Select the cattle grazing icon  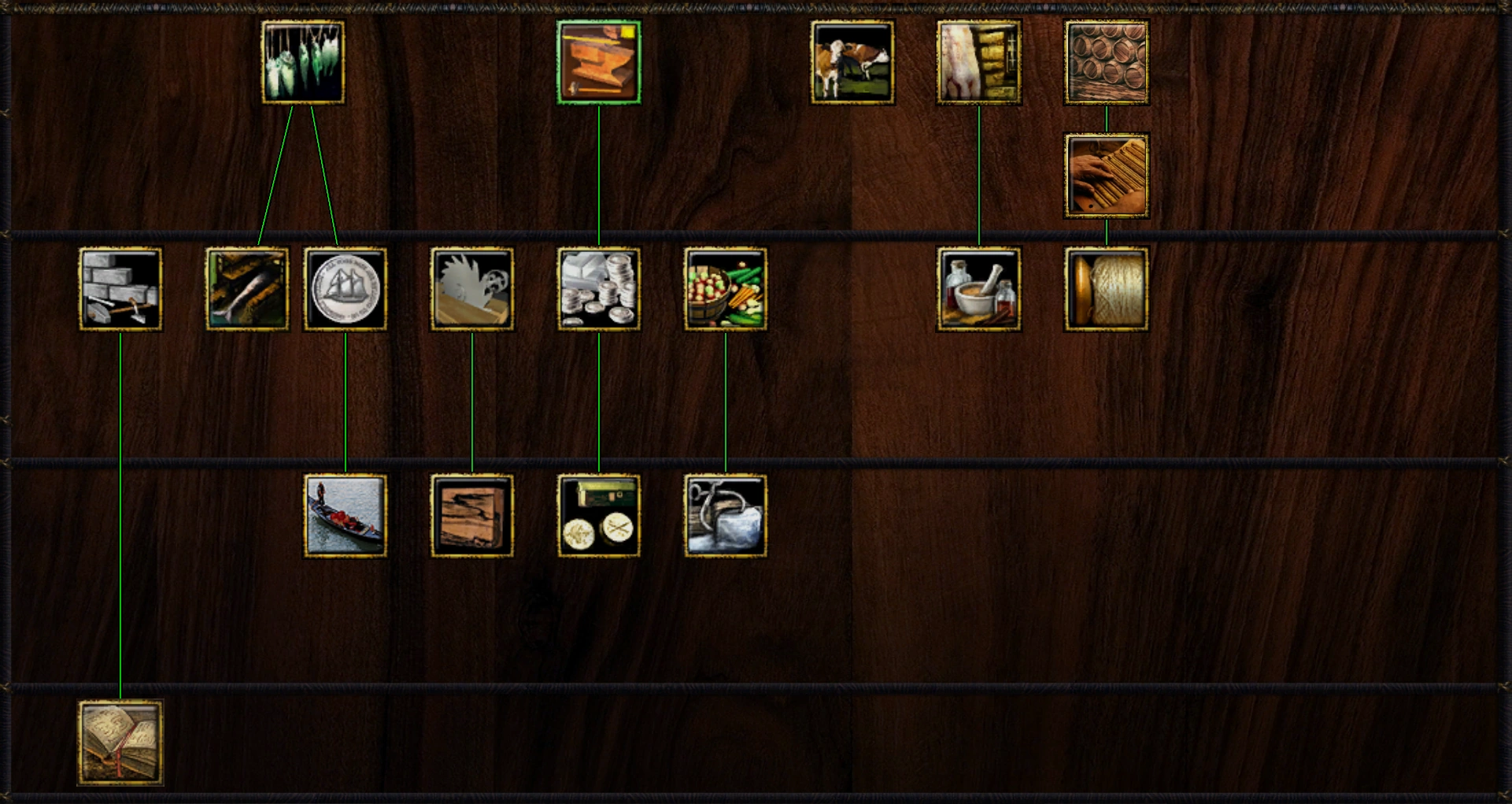pos(852,62)
